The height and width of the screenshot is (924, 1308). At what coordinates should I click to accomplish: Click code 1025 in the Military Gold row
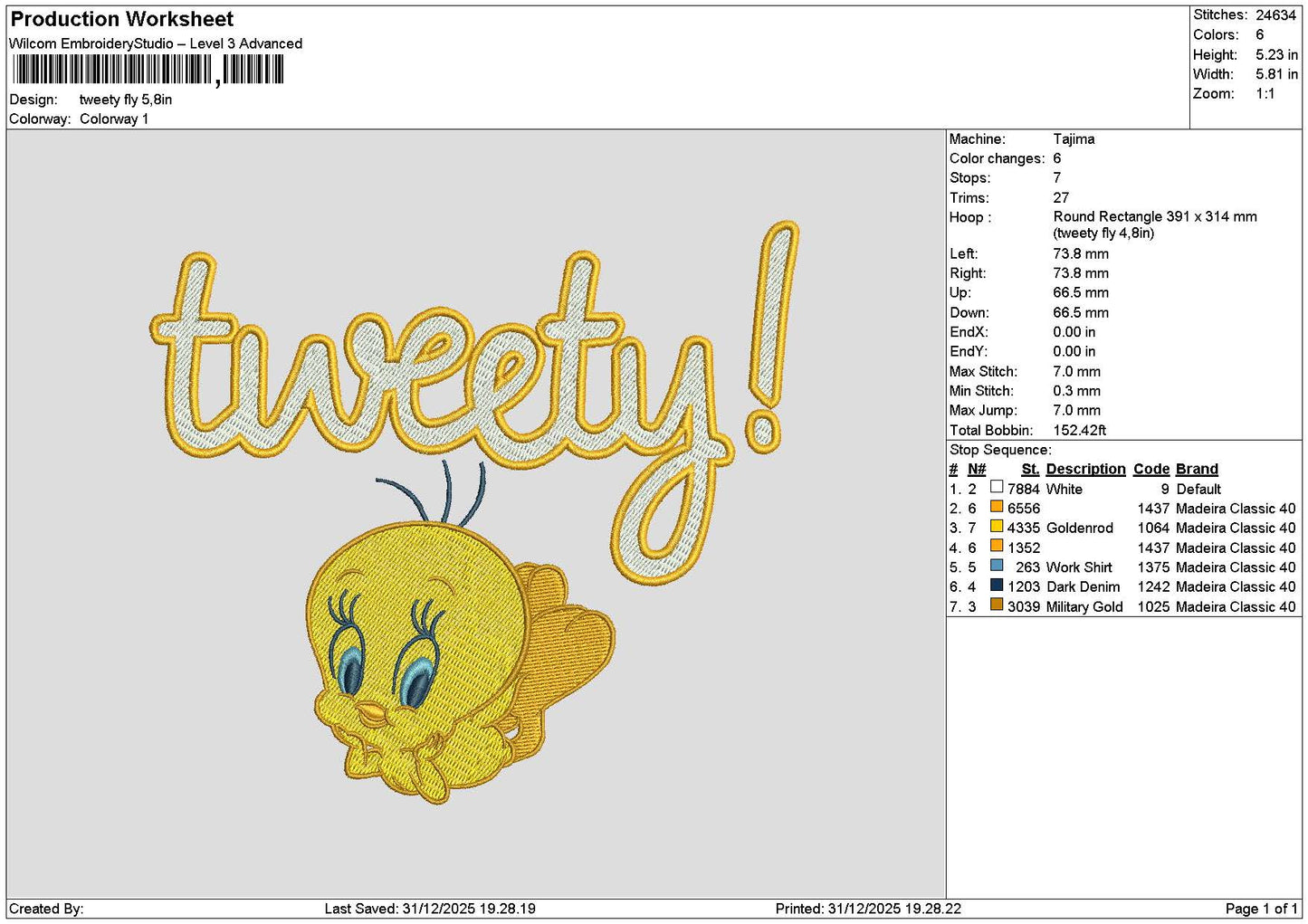click(1153, 606)
